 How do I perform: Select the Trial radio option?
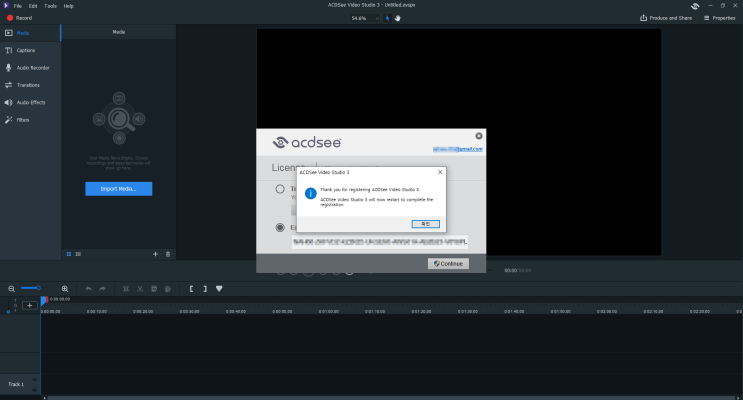(x=280, y=189)
